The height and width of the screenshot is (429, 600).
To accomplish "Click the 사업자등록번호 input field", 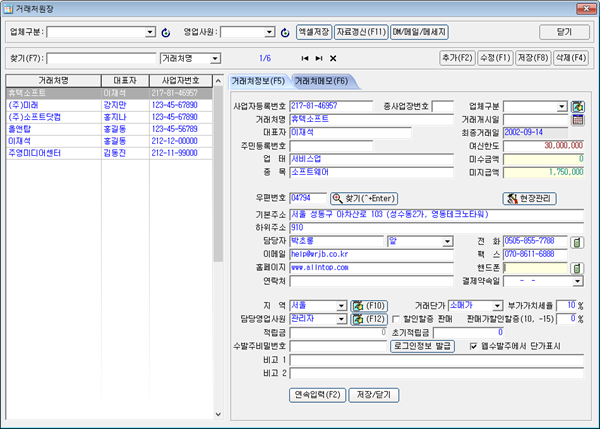I will click(331, 106).
